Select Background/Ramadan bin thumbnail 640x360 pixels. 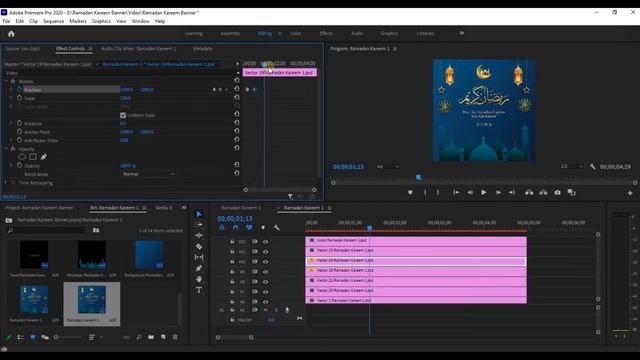tap(149, 255)
